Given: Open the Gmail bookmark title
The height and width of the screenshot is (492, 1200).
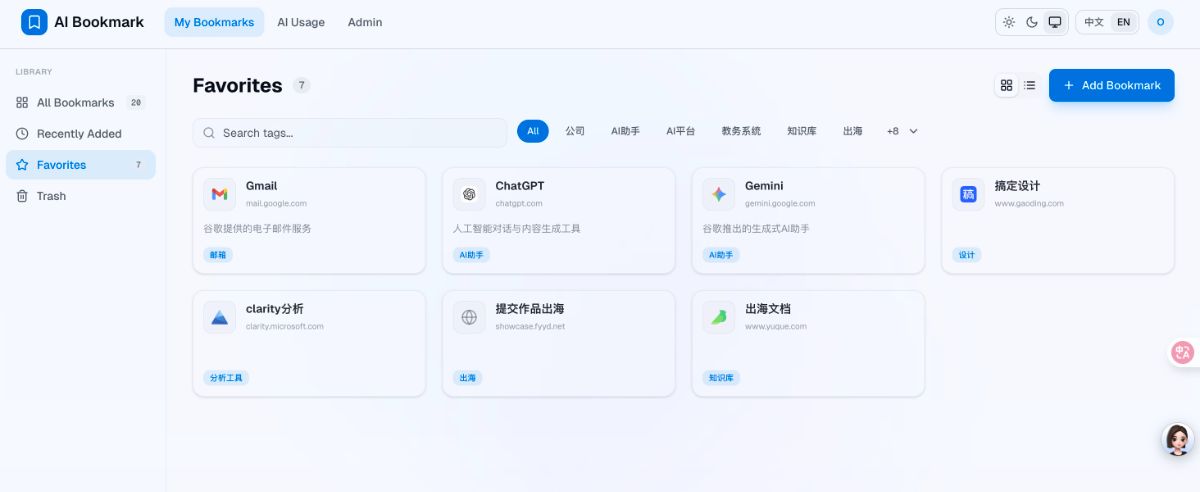Looking at the screenshot, I should [x=261, y=186].
